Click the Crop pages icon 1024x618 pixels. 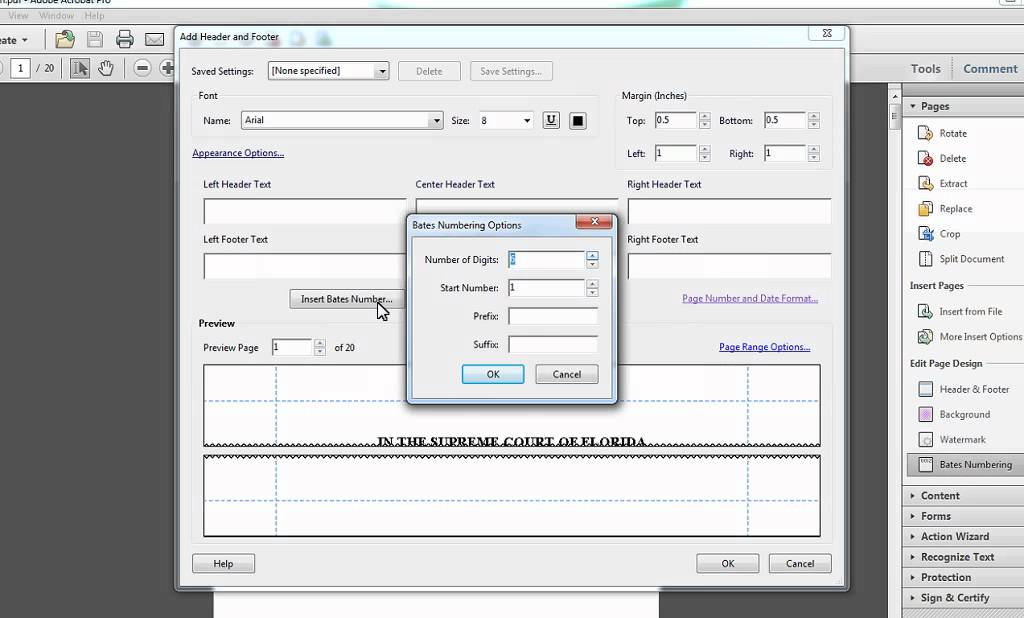tap(925, 234)
